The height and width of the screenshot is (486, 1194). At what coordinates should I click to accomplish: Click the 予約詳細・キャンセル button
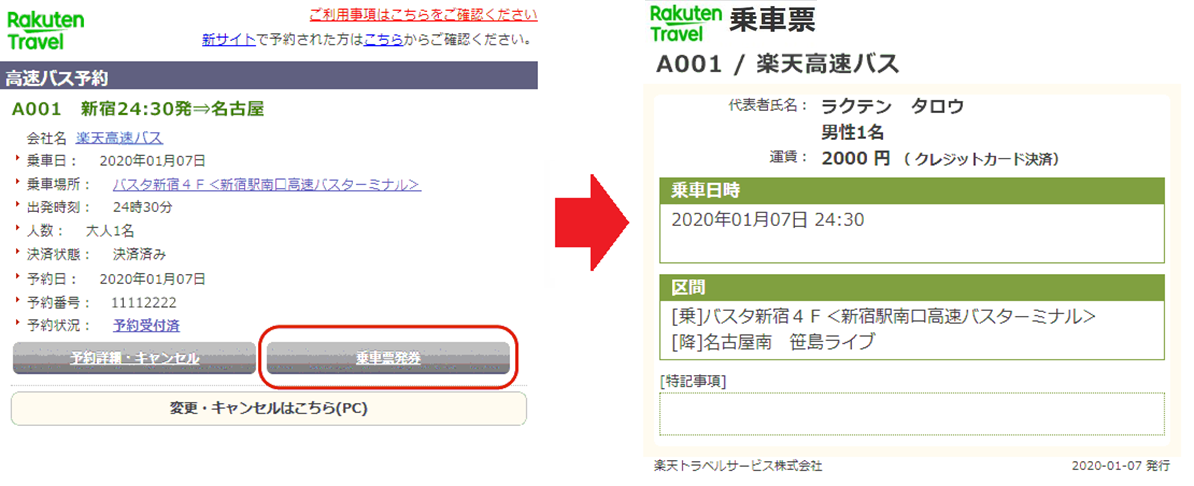point(134,358)
